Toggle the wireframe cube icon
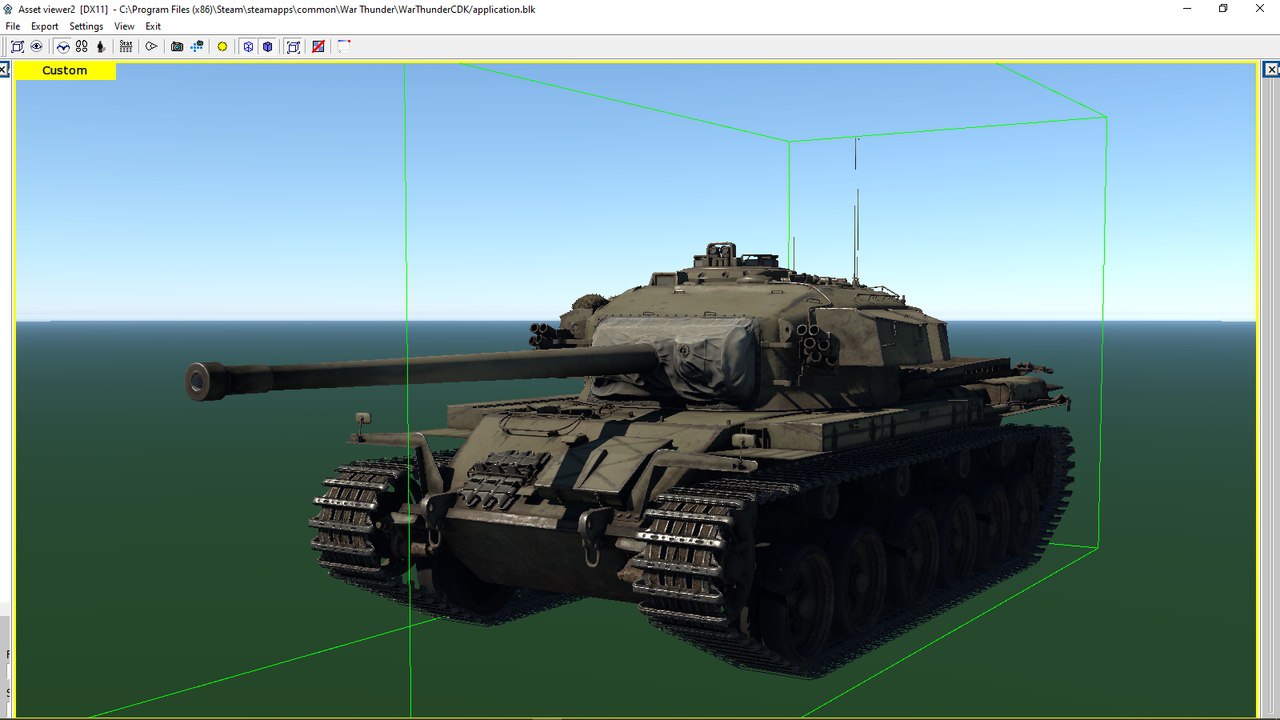This screenshot has height=720, width=1280. (x=248, y=46)
